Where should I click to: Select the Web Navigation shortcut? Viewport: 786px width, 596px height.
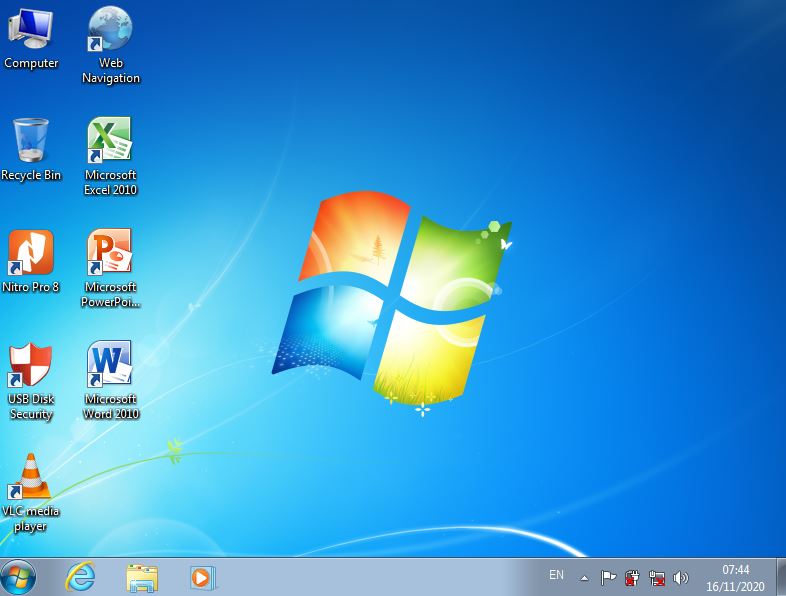click(x=111, y=45)
